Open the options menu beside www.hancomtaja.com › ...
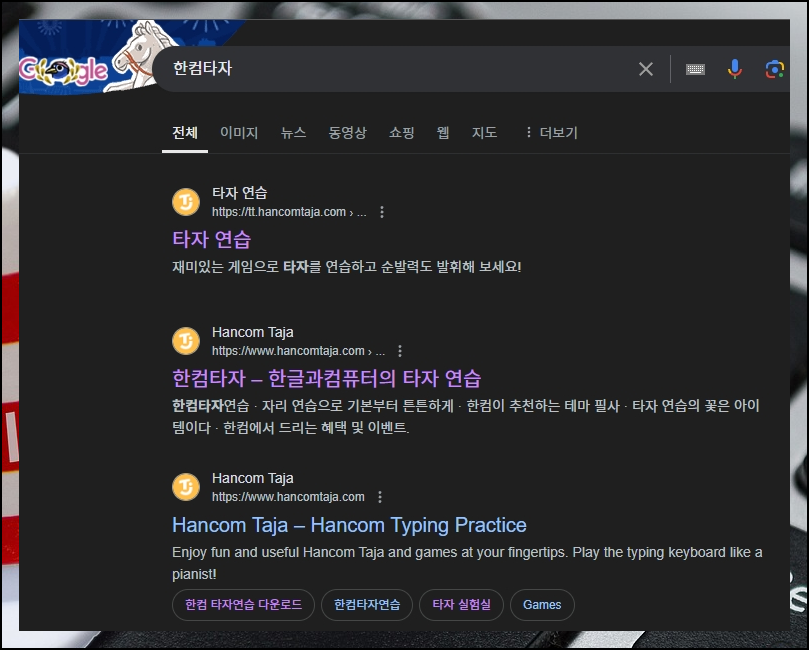809x650 pixels. pos(400,351)
